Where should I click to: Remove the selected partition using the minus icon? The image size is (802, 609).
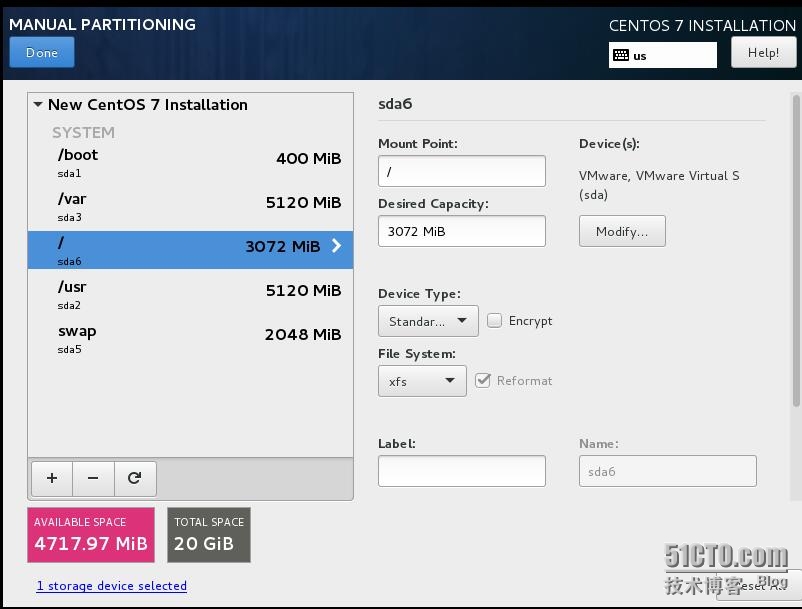(x=93, y=479)
